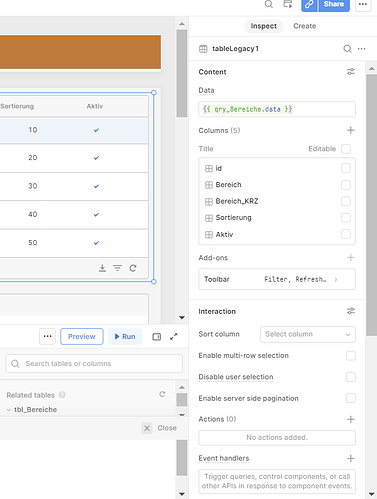377x499 pixels.
Task: Select the table row with Sortierung 20
Action: tap(74, 158)
